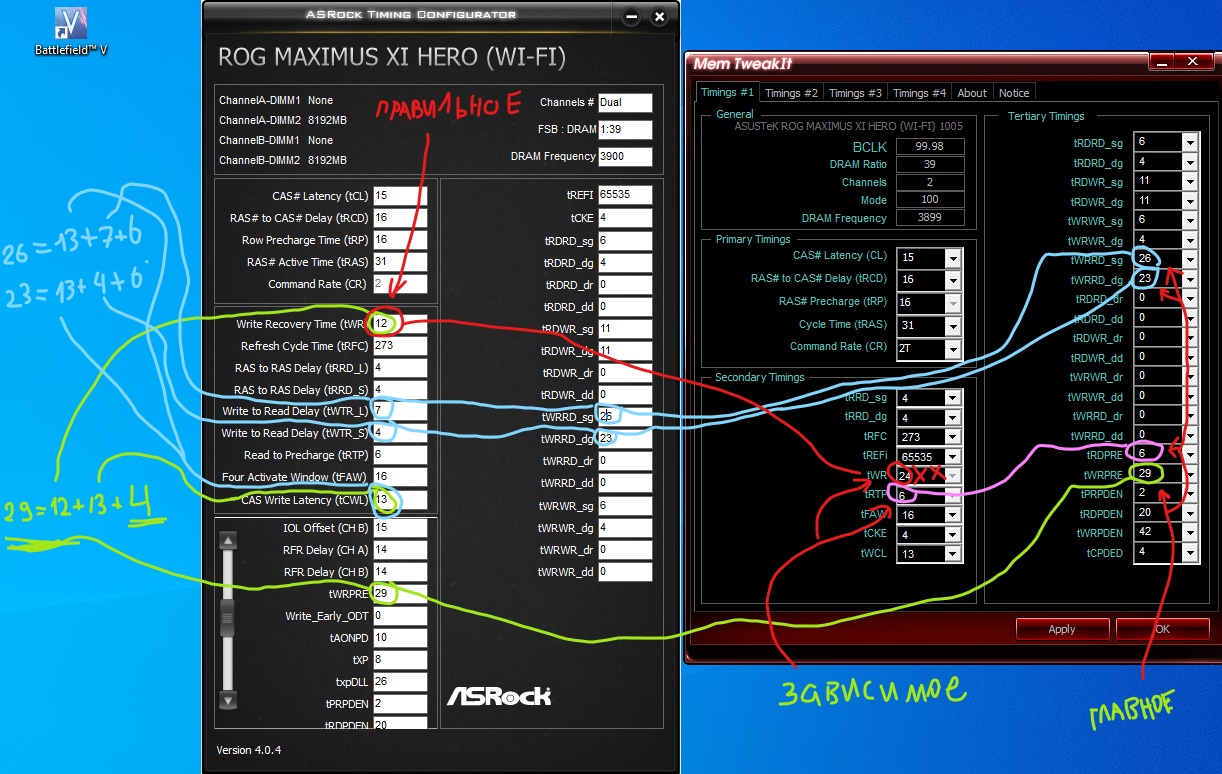Image resolution: width=1222 pixels, height=774 pixels.
Task: Expand the Cycle Time (tRAS) dropdown
Action: coord(953,325)
